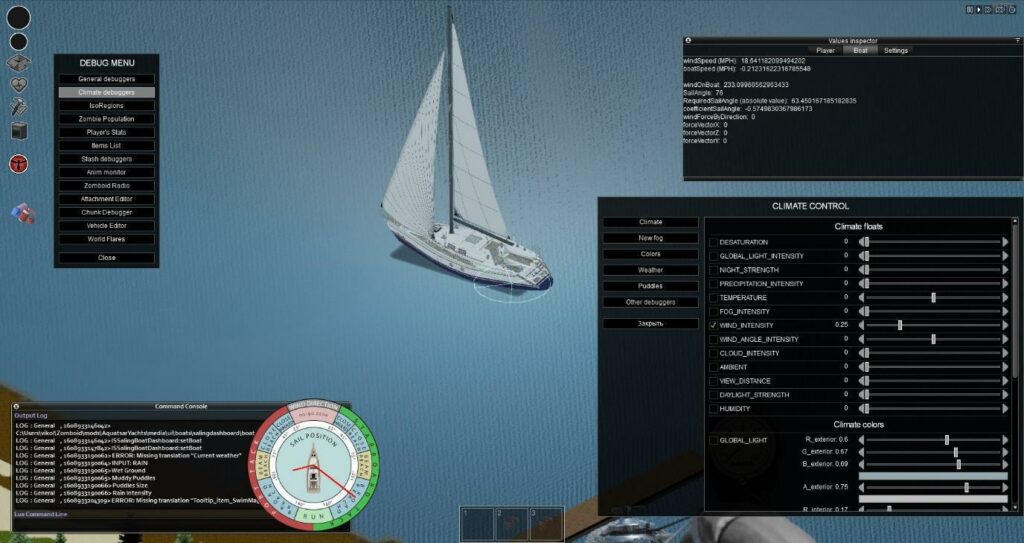Select Climate debuggers in Debug Menu
The height and width of the screenshot is (543, 1024).
point(106,93)
